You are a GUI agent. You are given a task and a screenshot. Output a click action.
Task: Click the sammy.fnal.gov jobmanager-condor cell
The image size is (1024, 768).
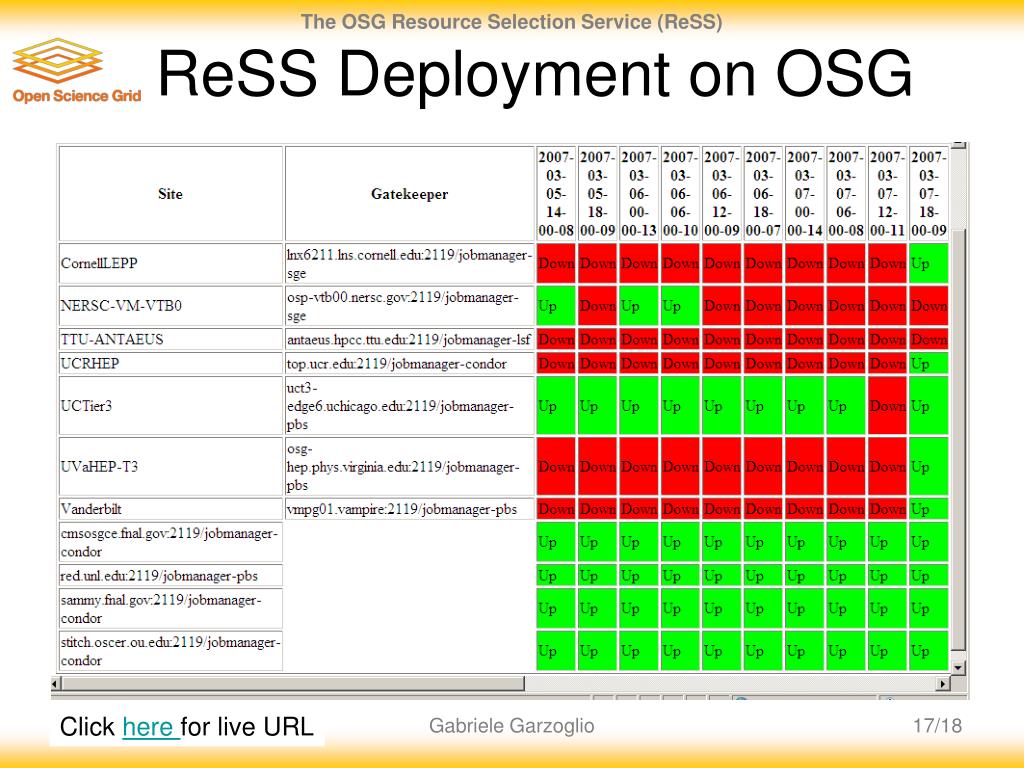(170, 609)
